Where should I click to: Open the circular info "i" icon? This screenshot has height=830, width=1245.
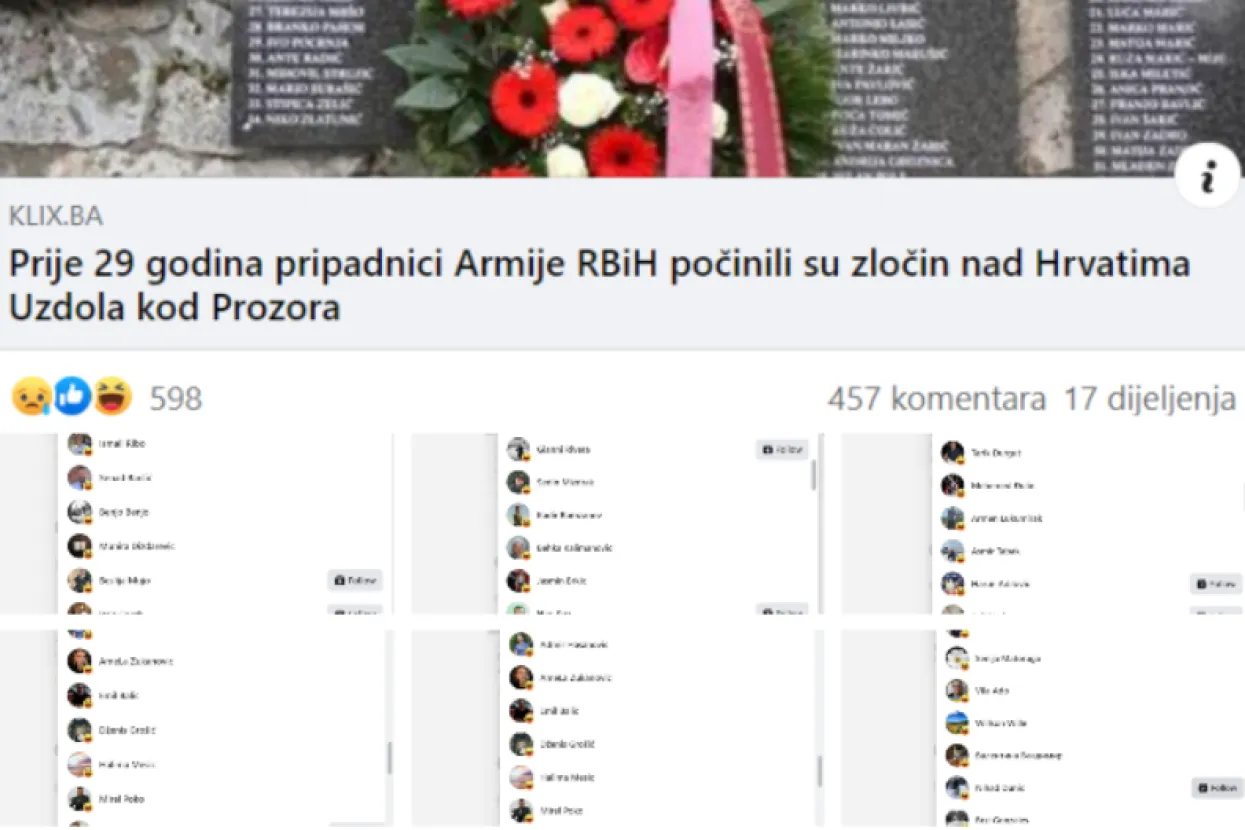1207,173
